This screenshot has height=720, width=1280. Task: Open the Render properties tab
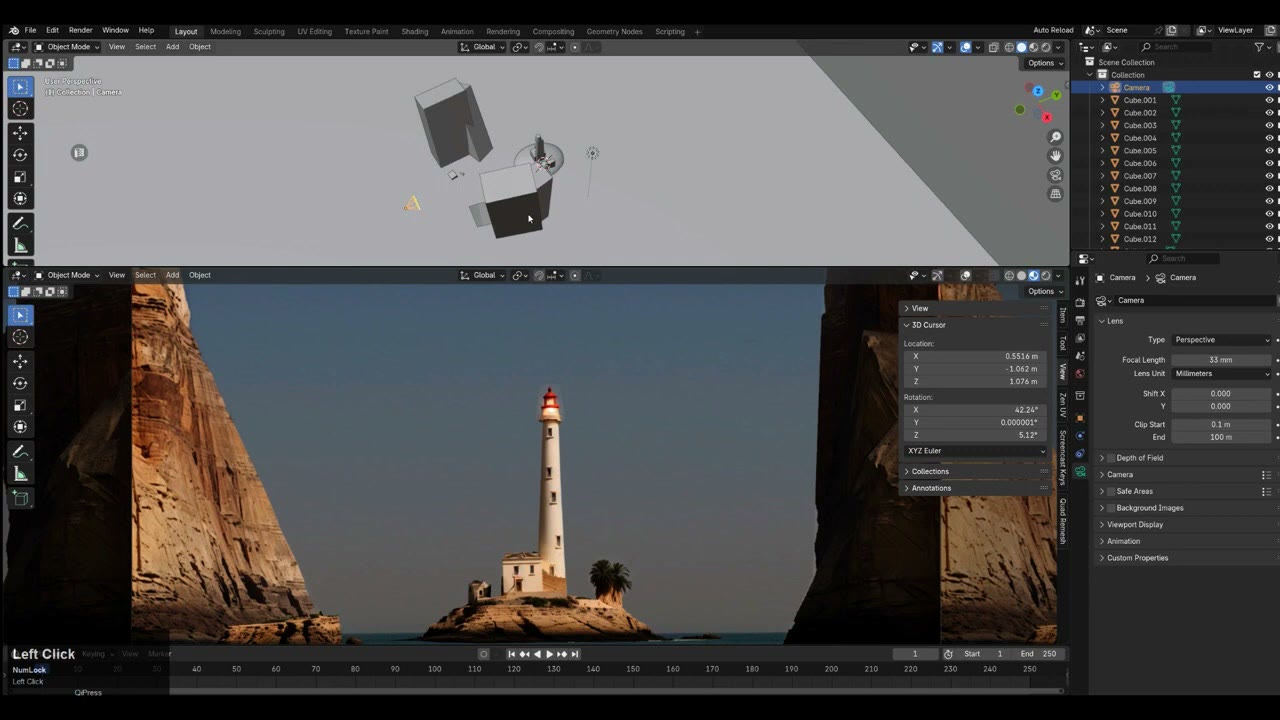[1080, 303]
